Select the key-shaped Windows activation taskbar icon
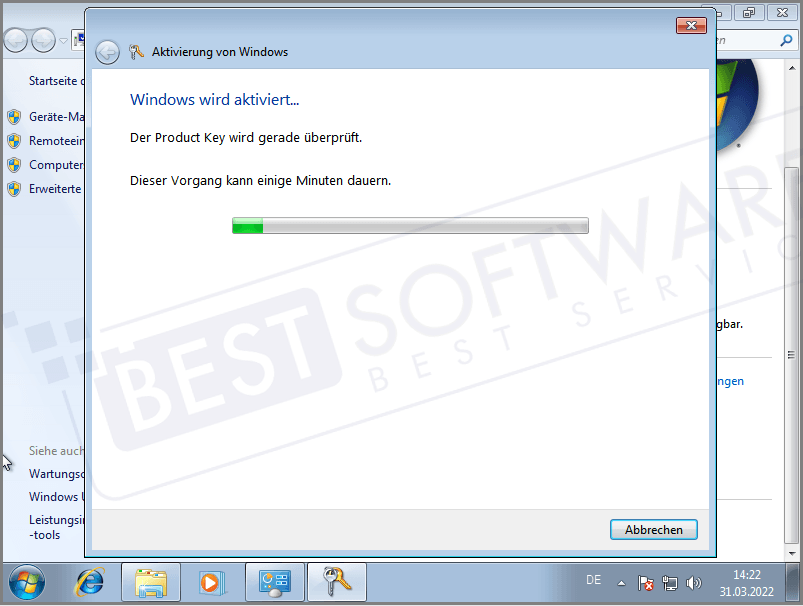This screenshot has height=606, width=803. [336, 581]
